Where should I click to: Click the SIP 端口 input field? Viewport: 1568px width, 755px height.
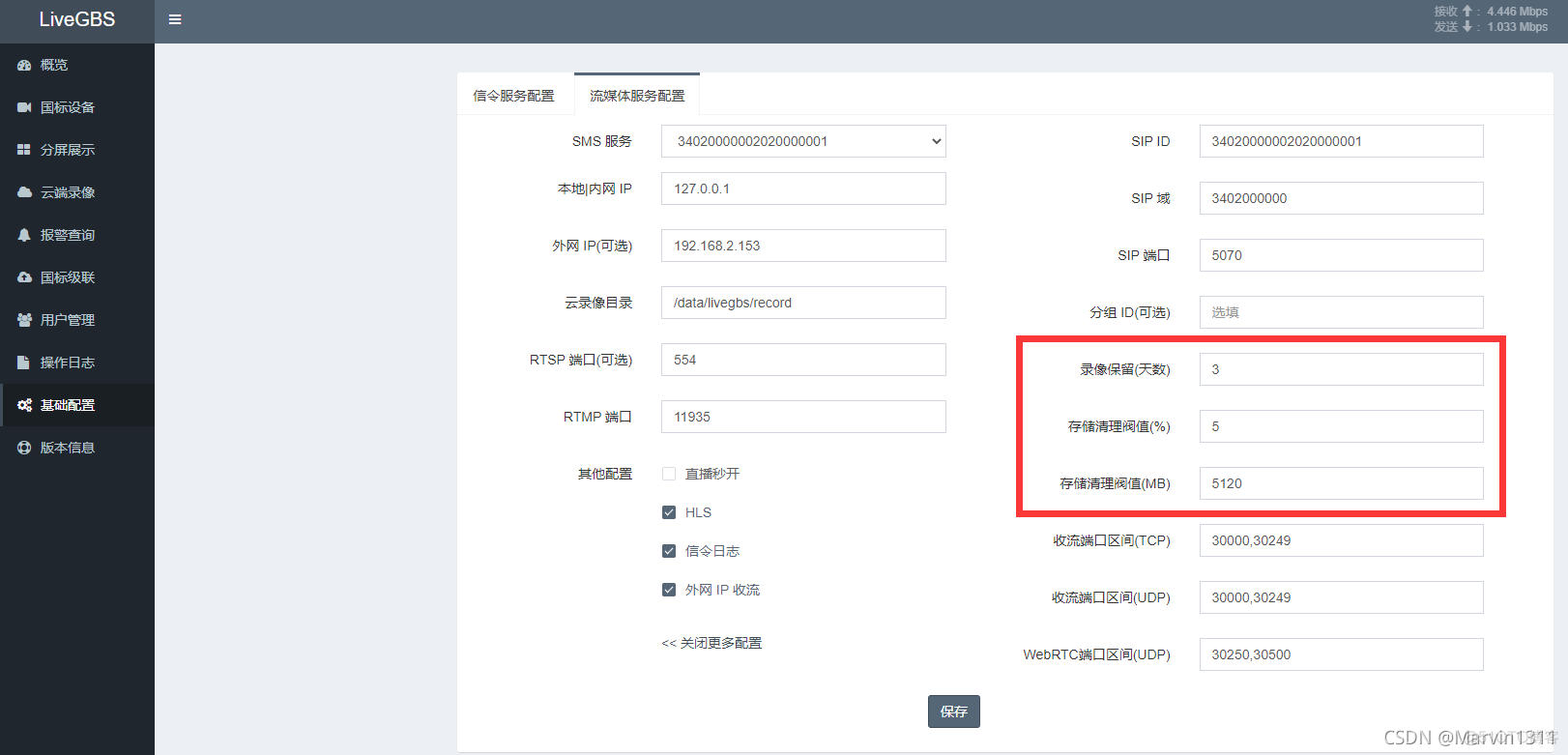(1342, 255)
